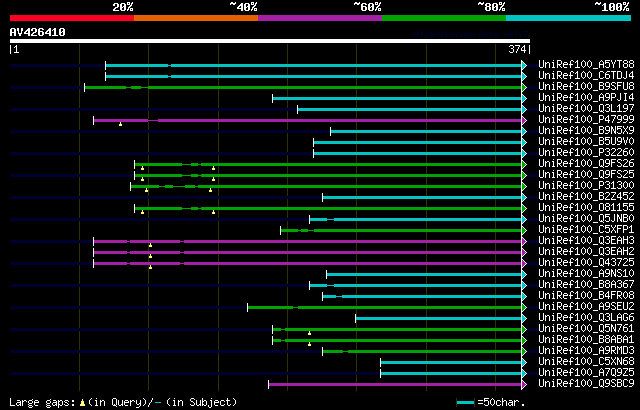Open subject UniRef100_C6TDJ4

pos(586,75)
